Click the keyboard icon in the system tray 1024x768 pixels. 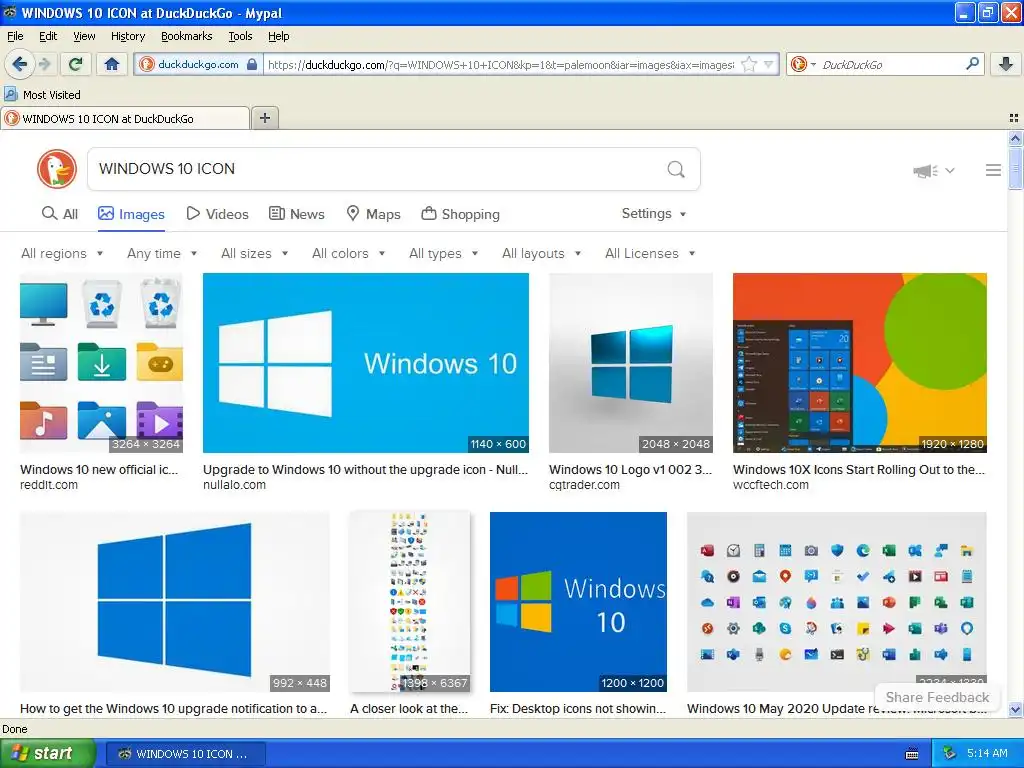(x=912, y=754)
